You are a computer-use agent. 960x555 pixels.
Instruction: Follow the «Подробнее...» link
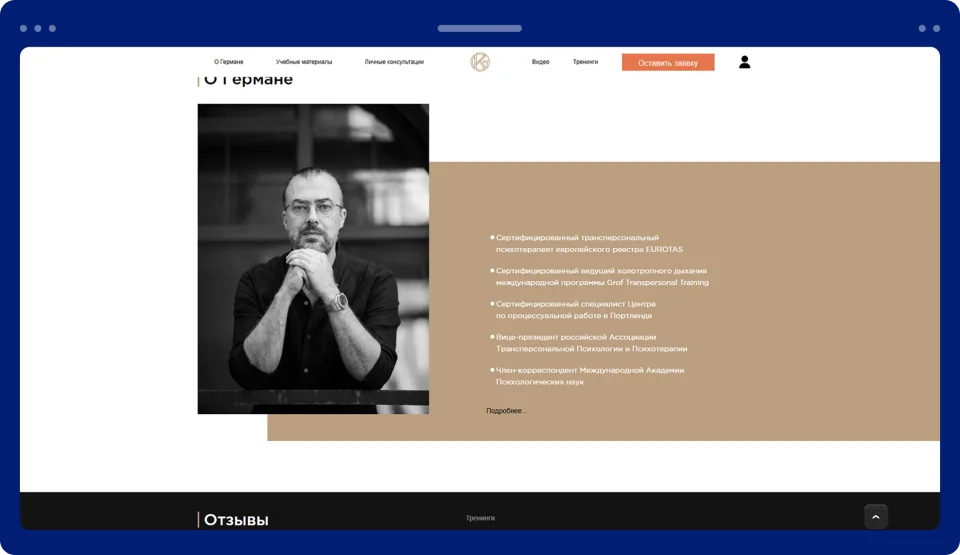point(506,411)
